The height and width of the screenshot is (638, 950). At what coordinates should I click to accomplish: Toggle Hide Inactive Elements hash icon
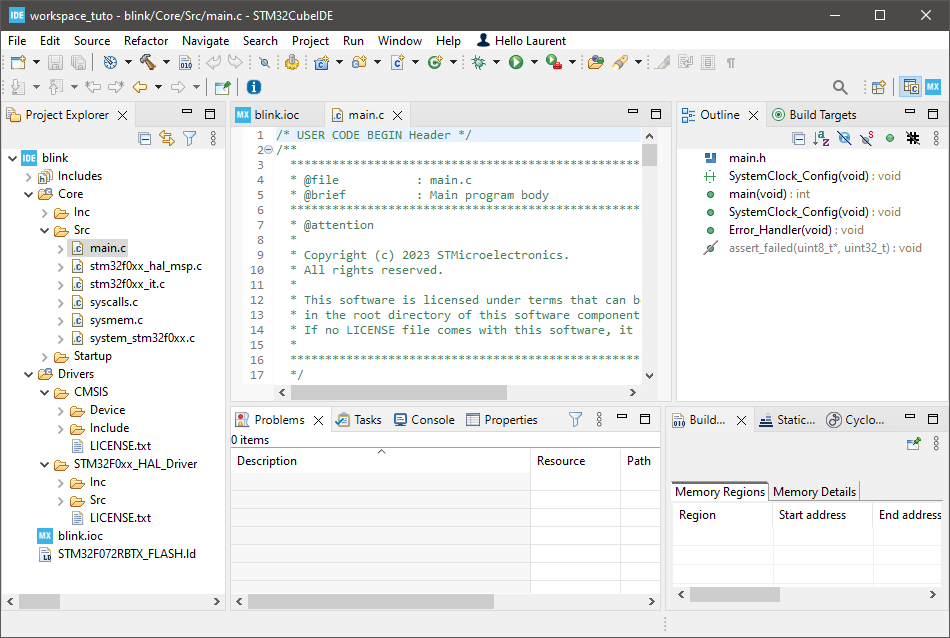[x=913, y=139]
